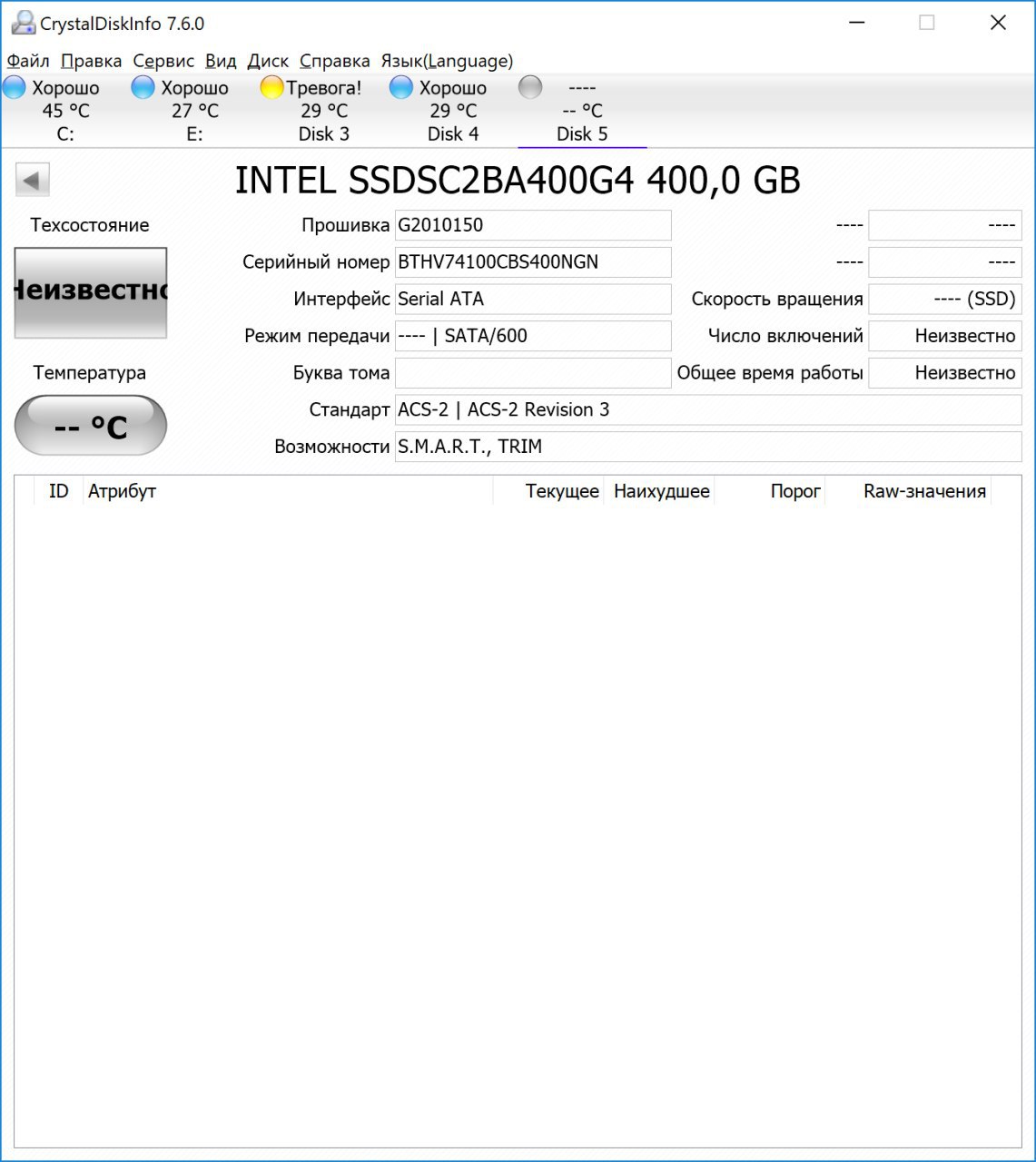Open the Правка menu
The image size is (1036, 1162).
coord(91,61)
